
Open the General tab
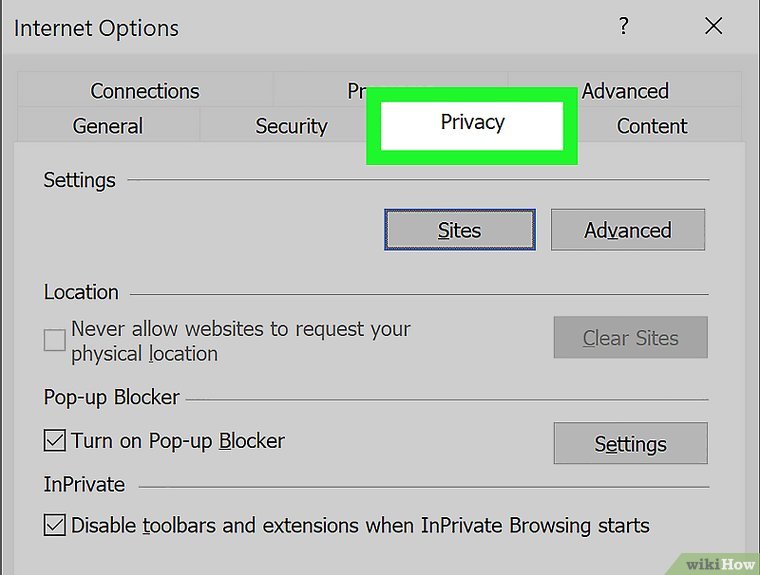coord(108,126)
